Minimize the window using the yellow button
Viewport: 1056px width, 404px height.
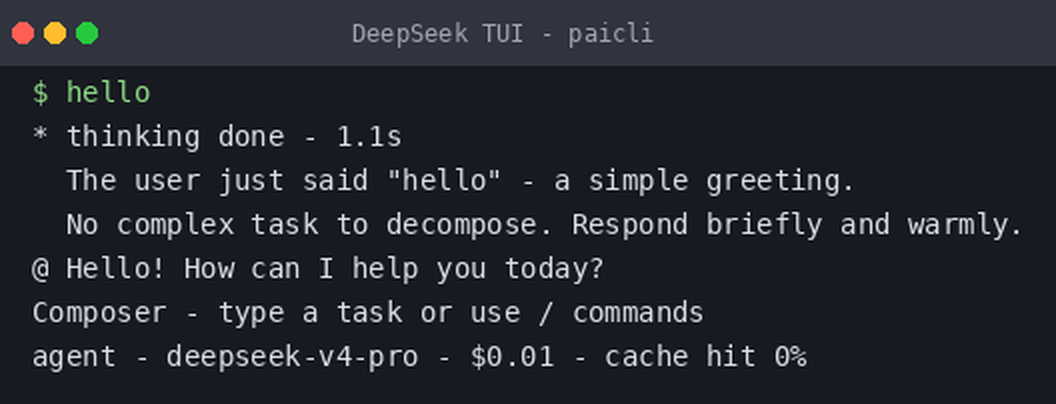click(x=55, y=33)
